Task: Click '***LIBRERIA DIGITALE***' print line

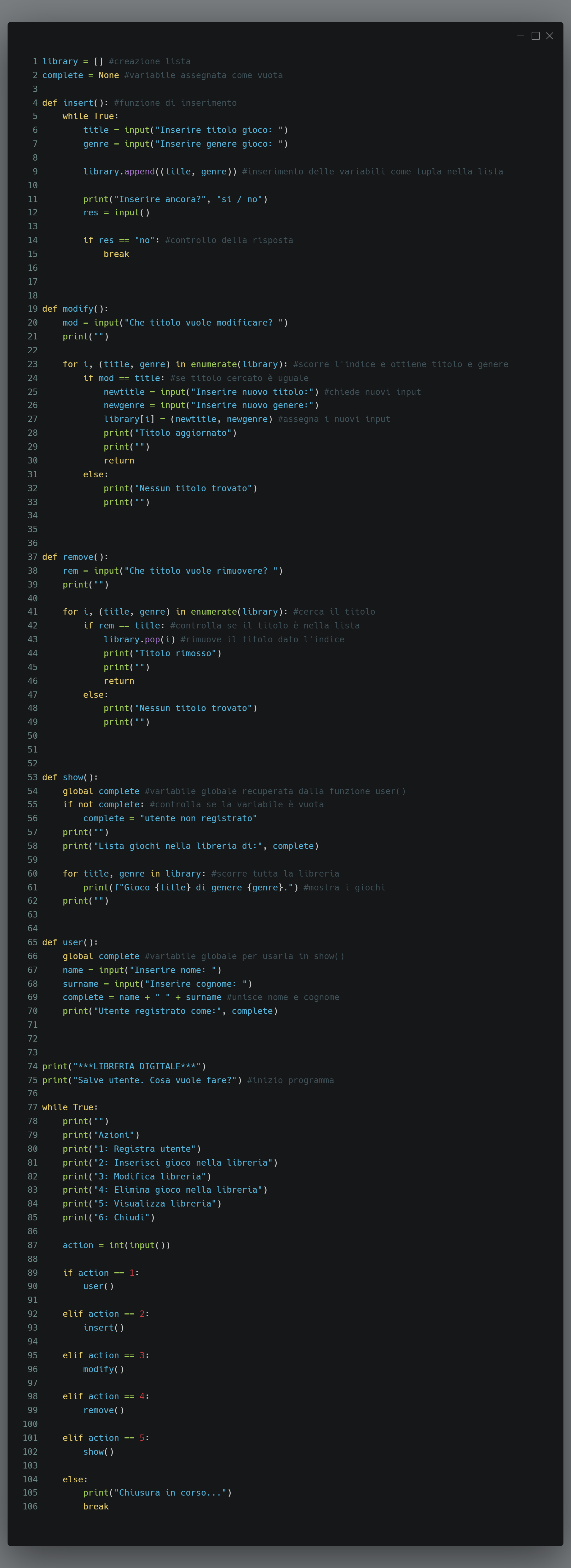Action: coord(124,1066)
